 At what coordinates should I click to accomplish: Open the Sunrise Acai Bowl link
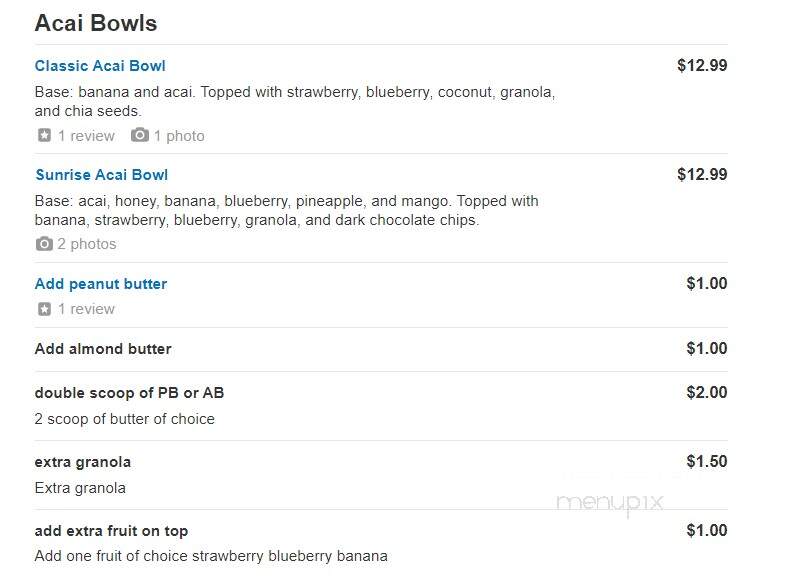pos(102,175)
